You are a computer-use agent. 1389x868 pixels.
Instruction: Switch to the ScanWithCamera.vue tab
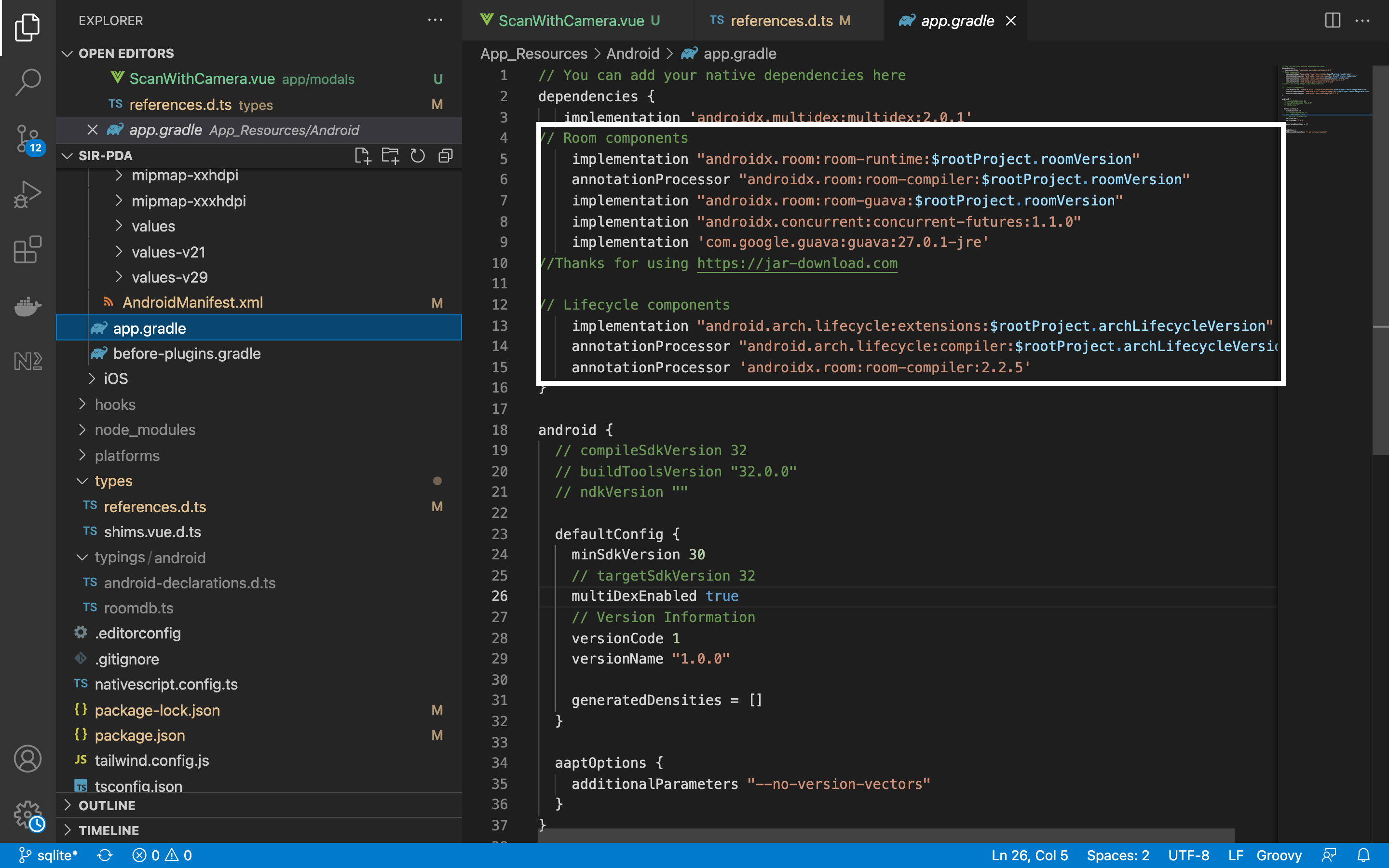pyautogui.click(x=571, y=21)
